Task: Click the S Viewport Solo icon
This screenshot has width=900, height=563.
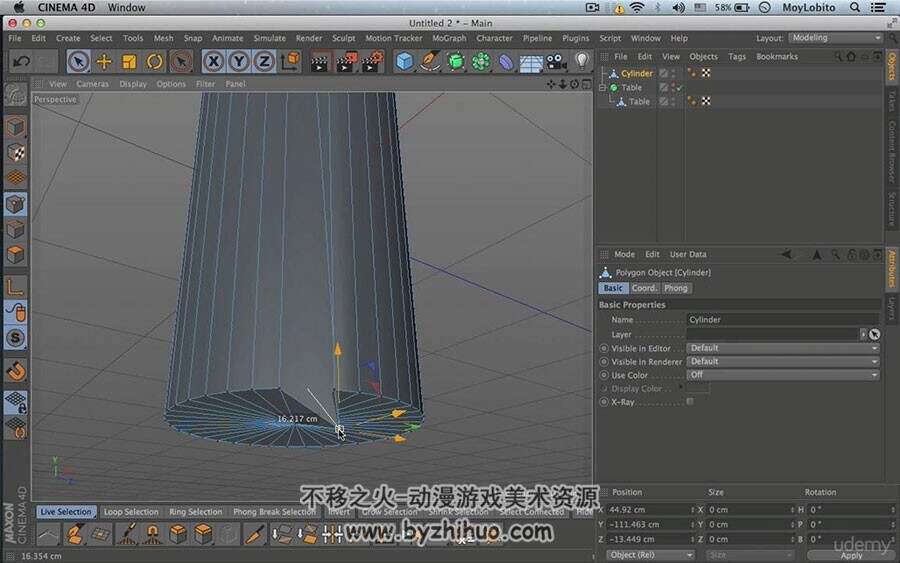Action: coord(15,338)
